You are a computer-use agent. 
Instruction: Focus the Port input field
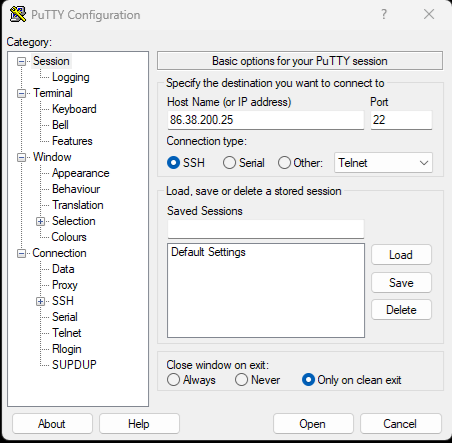click(x=401, y=120)
